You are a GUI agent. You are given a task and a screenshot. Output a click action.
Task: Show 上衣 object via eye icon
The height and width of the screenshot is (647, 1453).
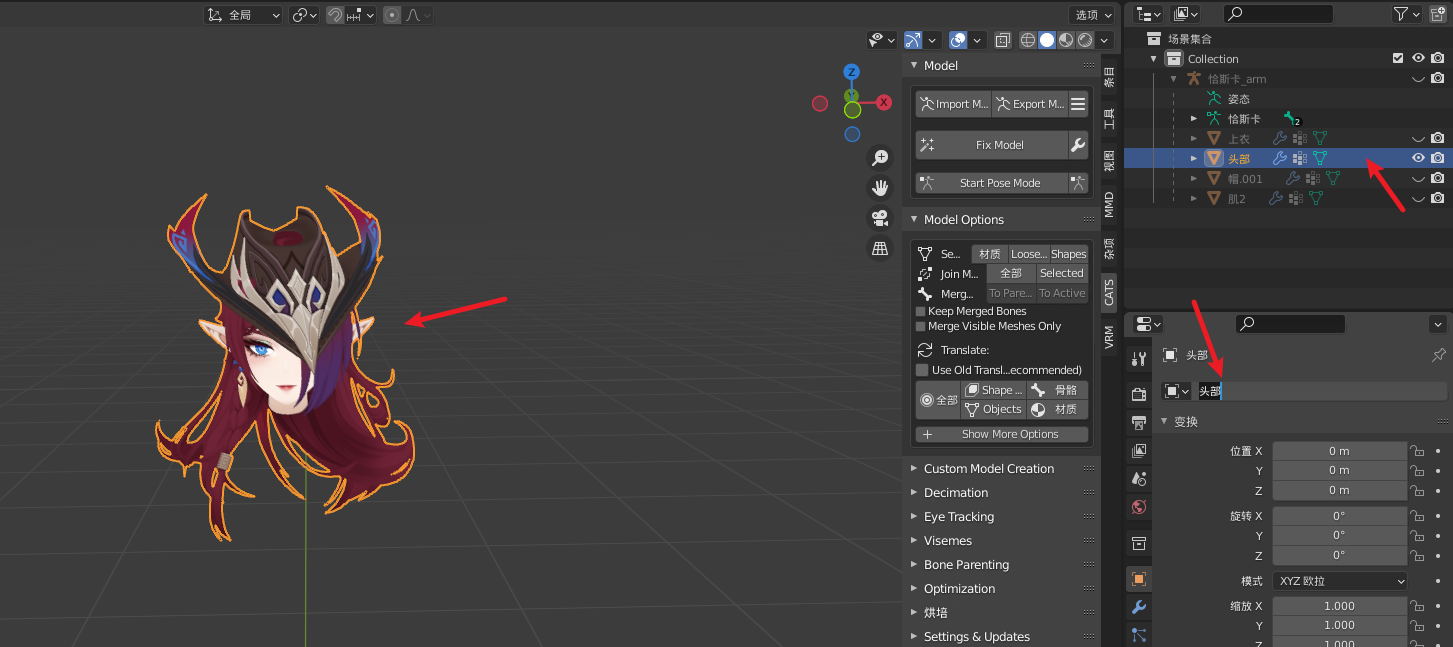tap(1418, 138)
